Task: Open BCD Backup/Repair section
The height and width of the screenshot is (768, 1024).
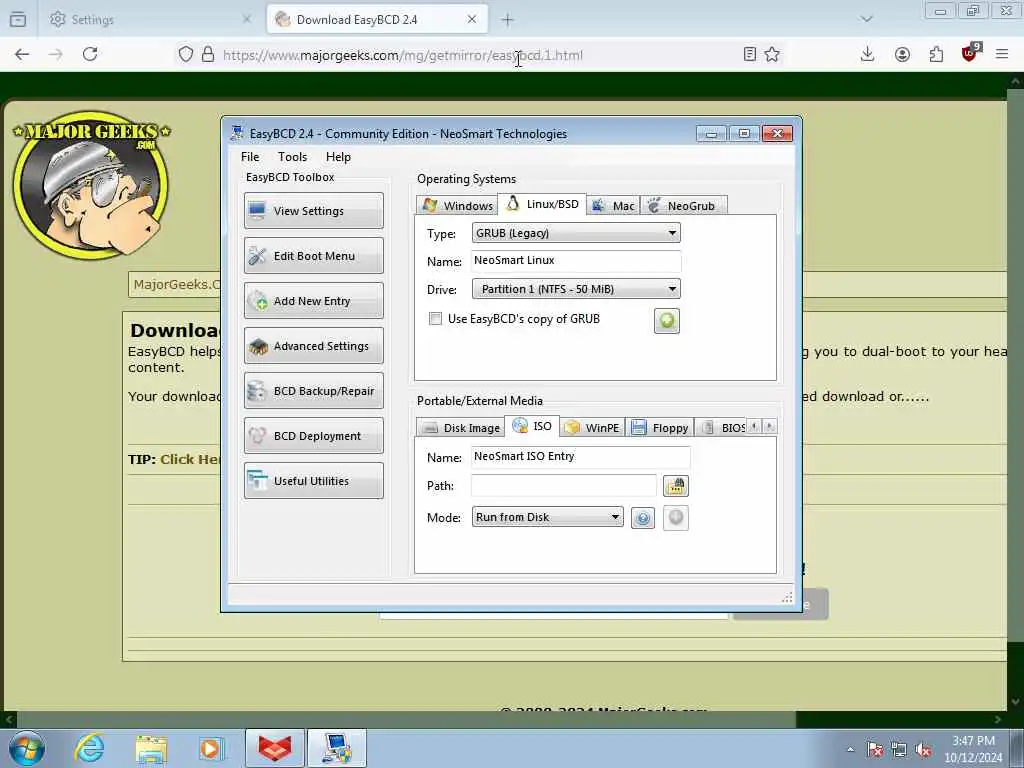Action: tap(313, 391)
